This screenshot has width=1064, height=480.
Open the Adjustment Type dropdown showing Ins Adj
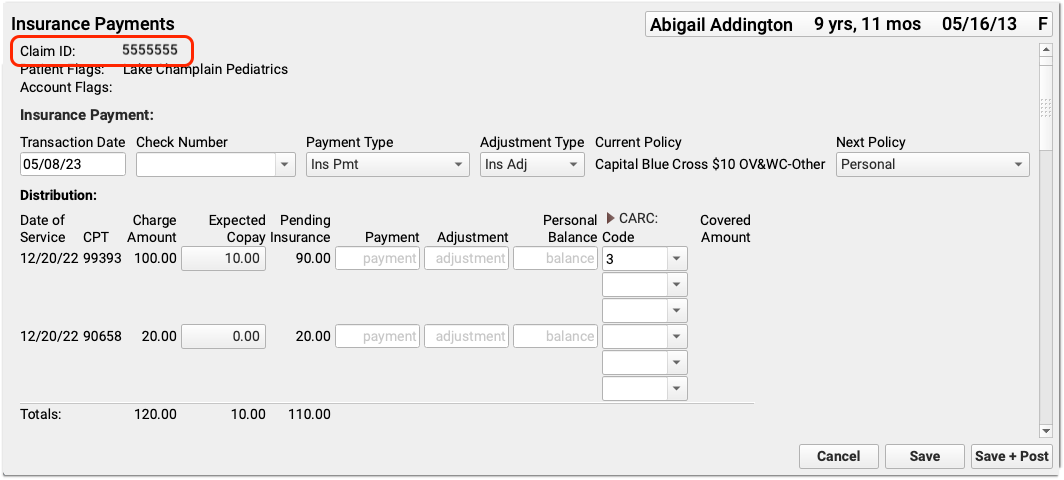(532, 164)
